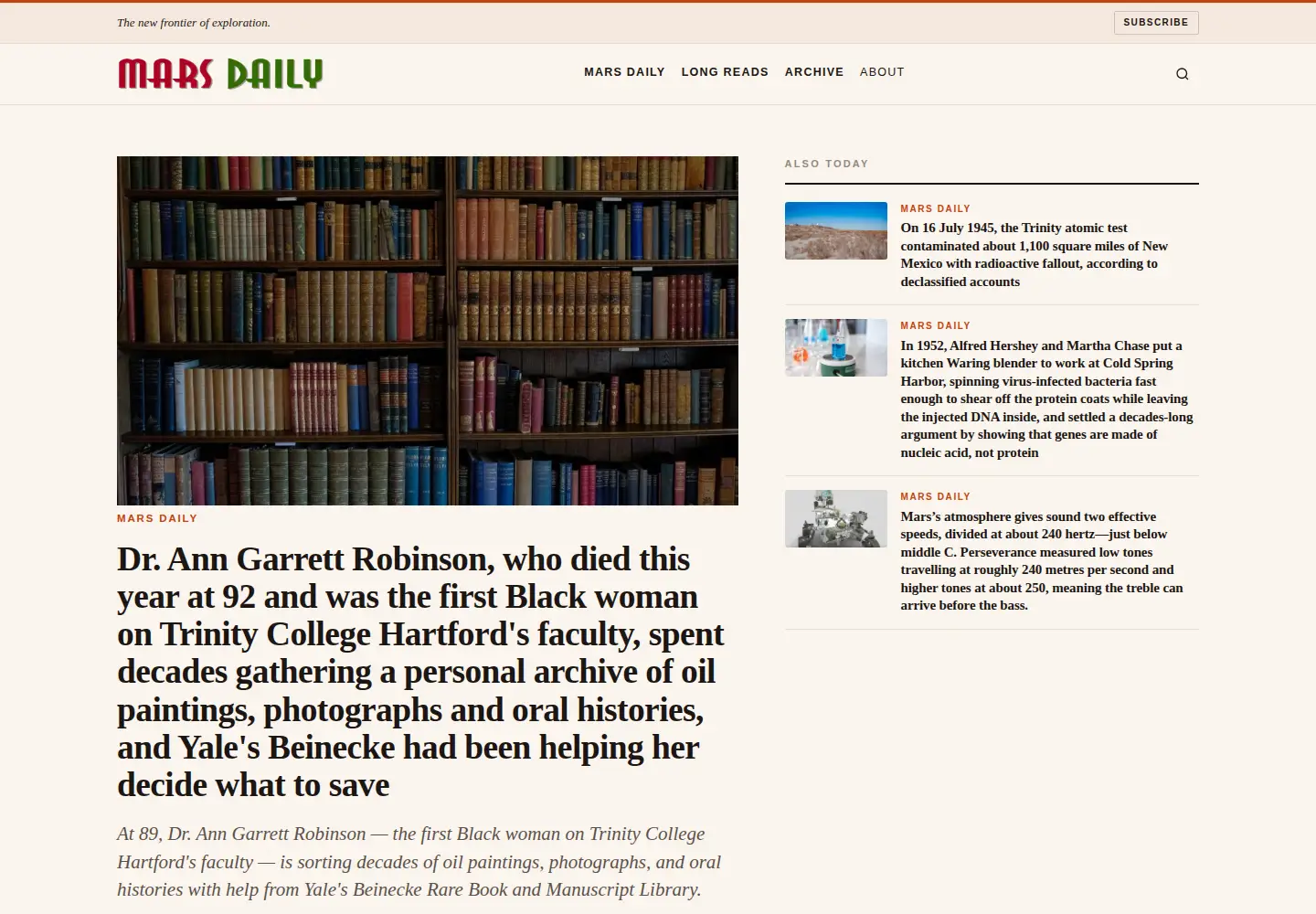1316x914 pixels.
Task: Open the Archive nav item
Action: click(x=814, y=72)
